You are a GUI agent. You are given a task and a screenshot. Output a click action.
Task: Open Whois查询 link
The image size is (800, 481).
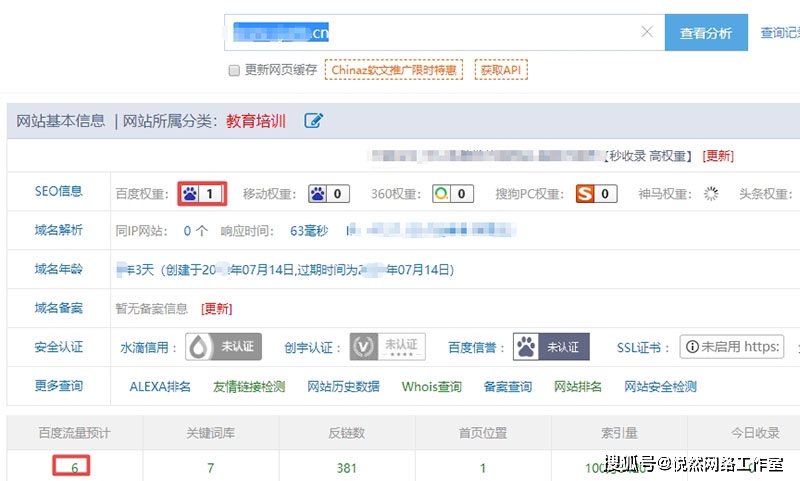click(431, 387)
